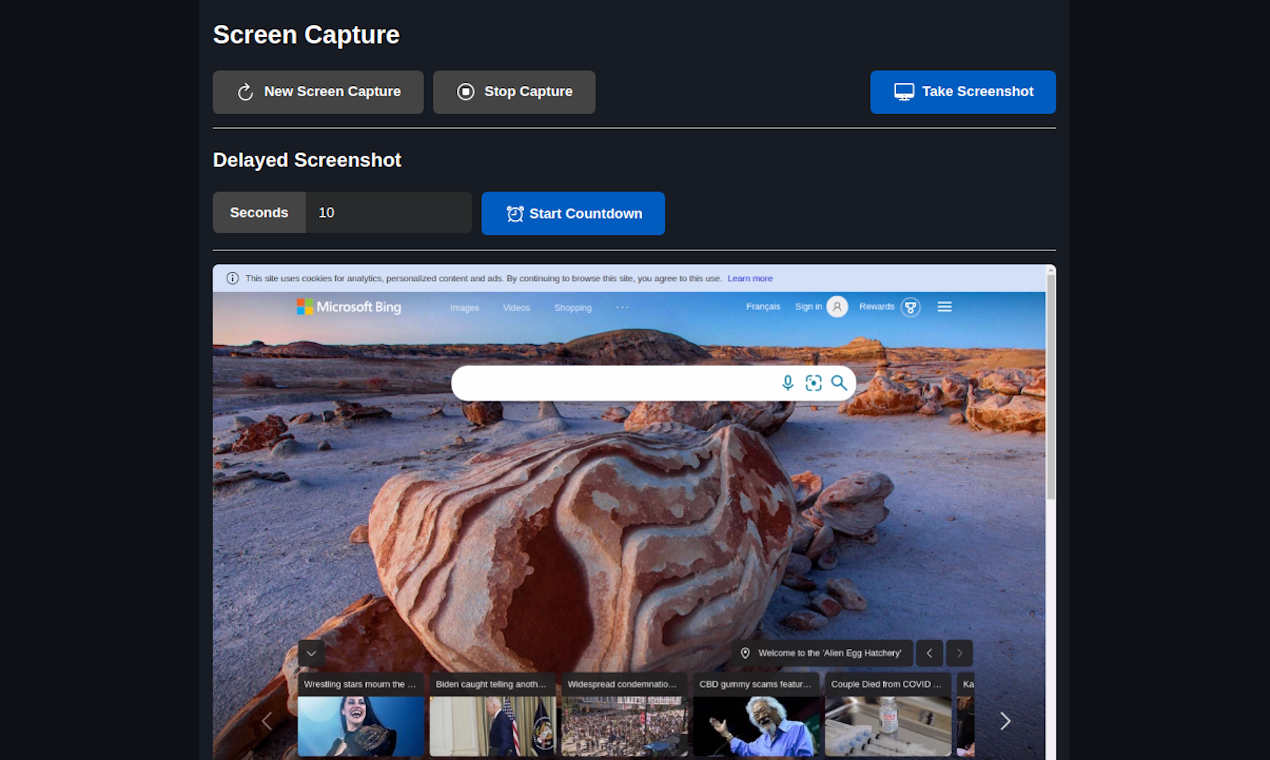Start a voice search with the microphone icon

[788, 382]
